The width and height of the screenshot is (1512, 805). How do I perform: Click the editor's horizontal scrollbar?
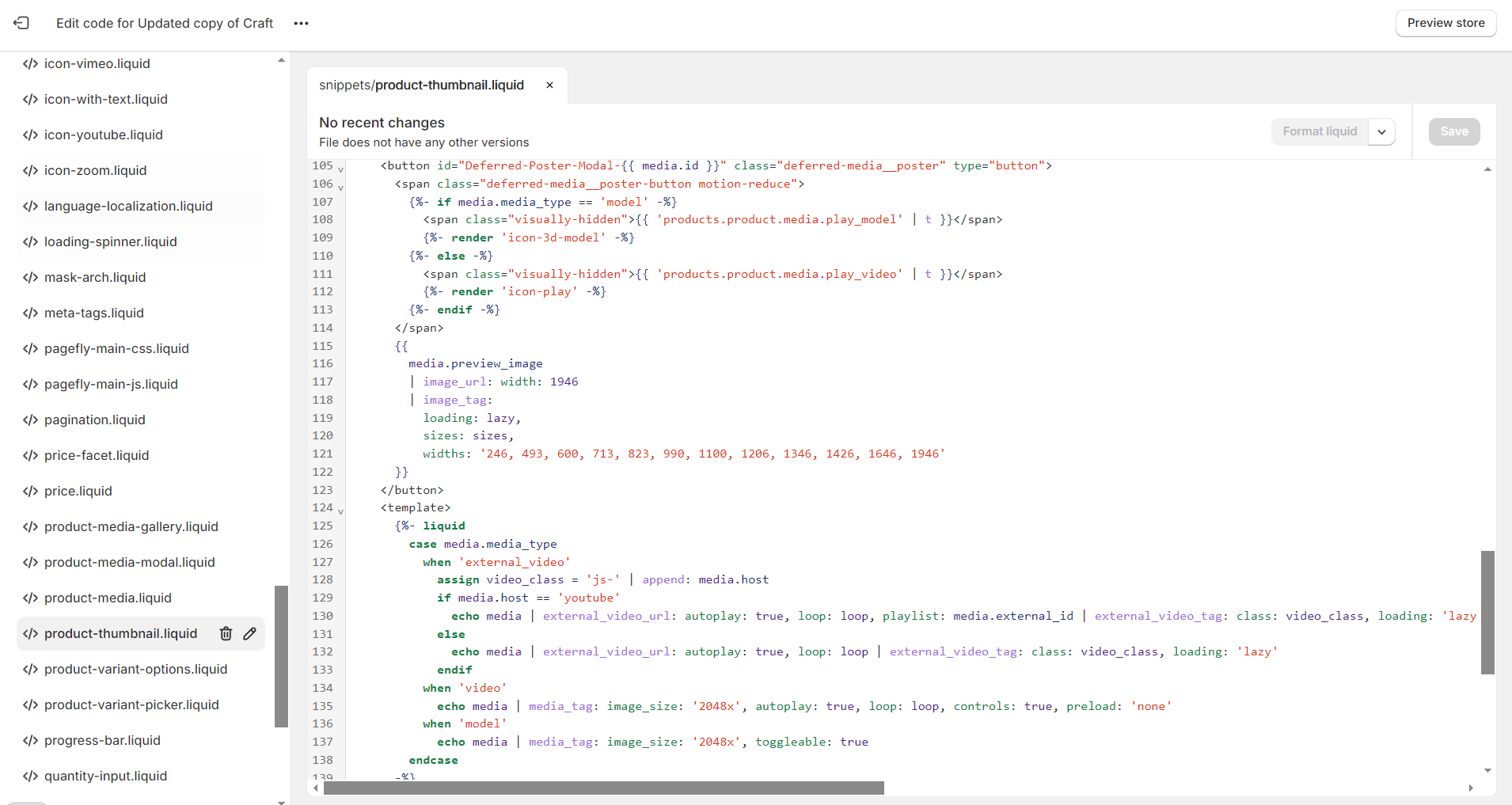pos(603,788)
